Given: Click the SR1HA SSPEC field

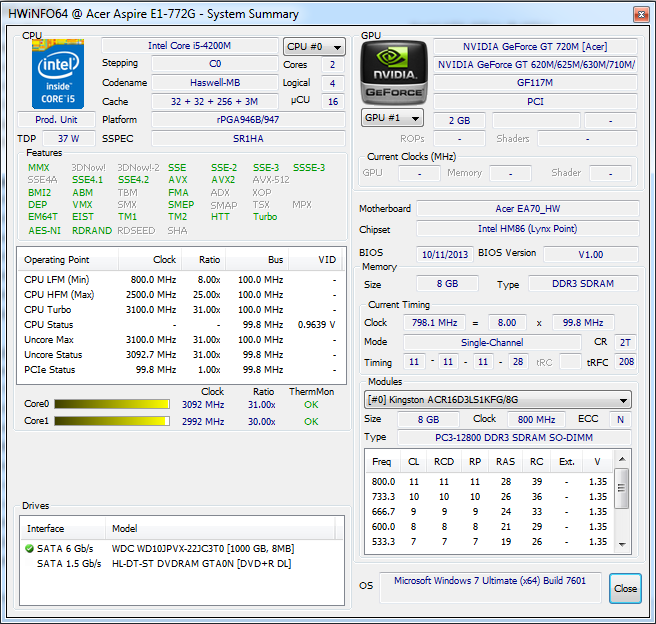Looking at the screenshot, I should (x=248, y=138).
